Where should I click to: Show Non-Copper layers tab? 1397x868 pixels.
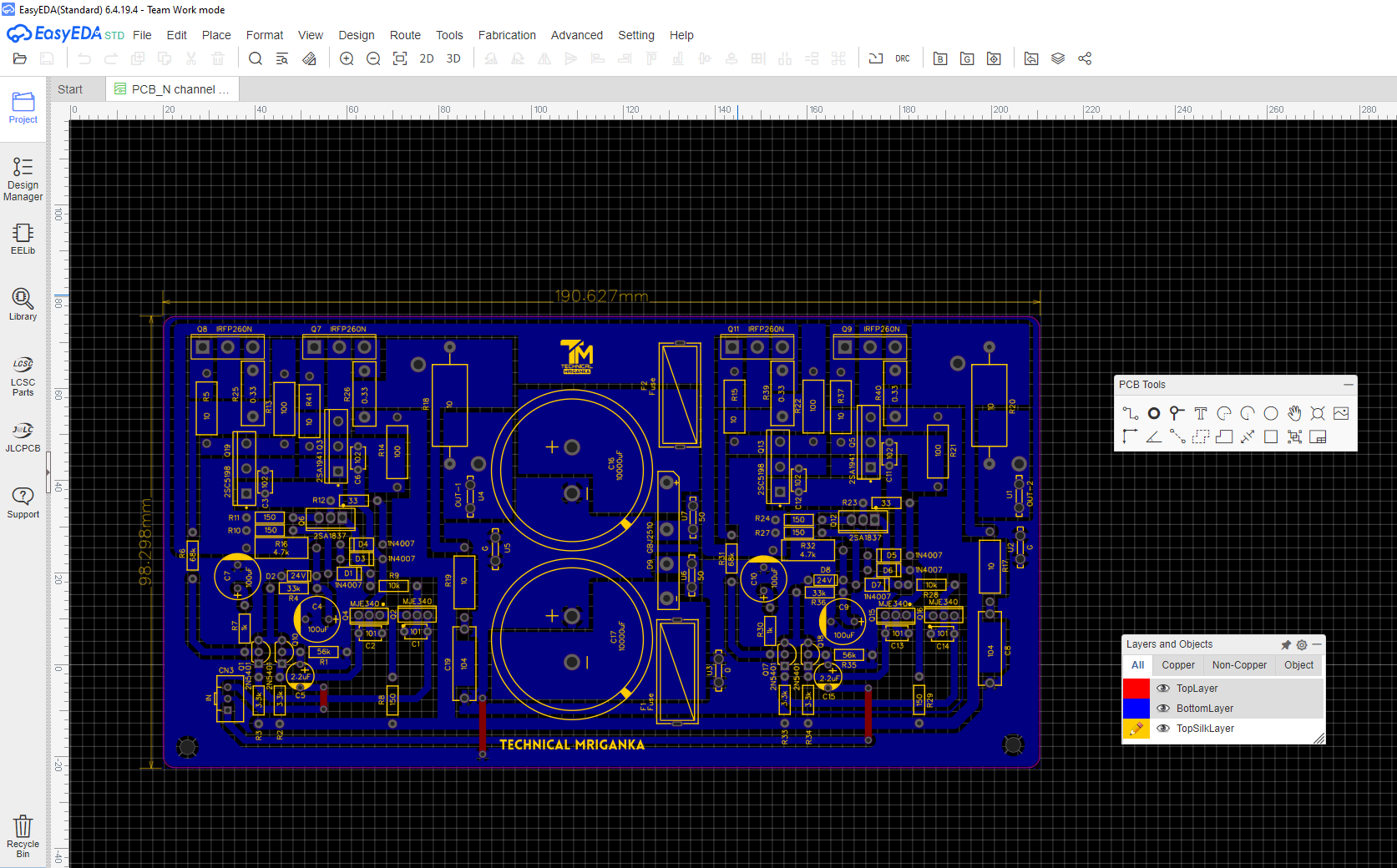point(1239,665)
